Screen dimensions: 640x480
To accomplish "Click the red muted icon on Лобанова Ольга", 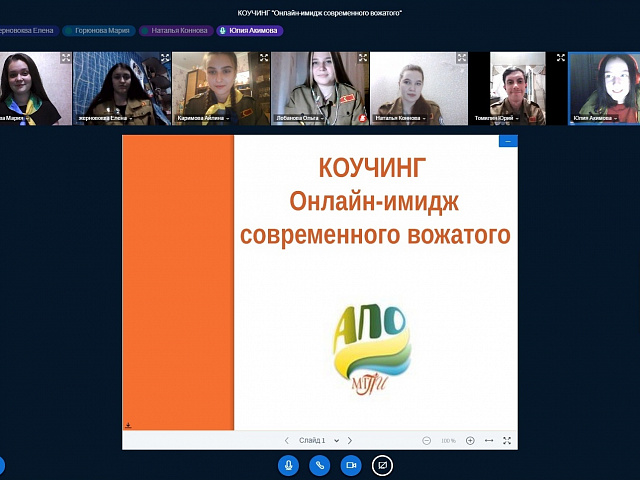I will pos(363,118).
